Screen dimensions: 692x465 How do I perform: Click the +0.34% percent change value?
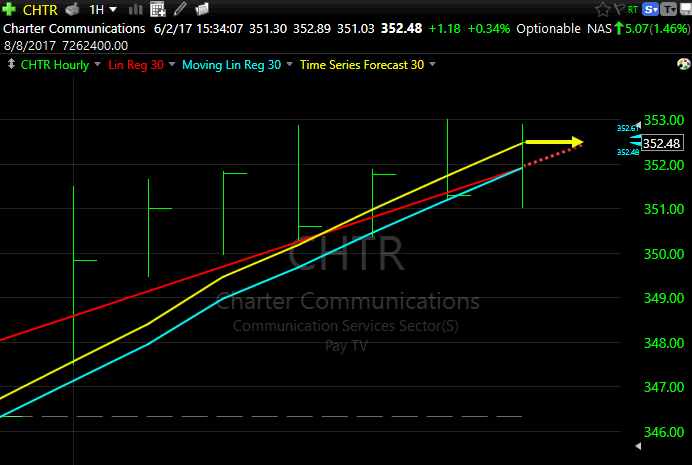(x=489, y=29)
